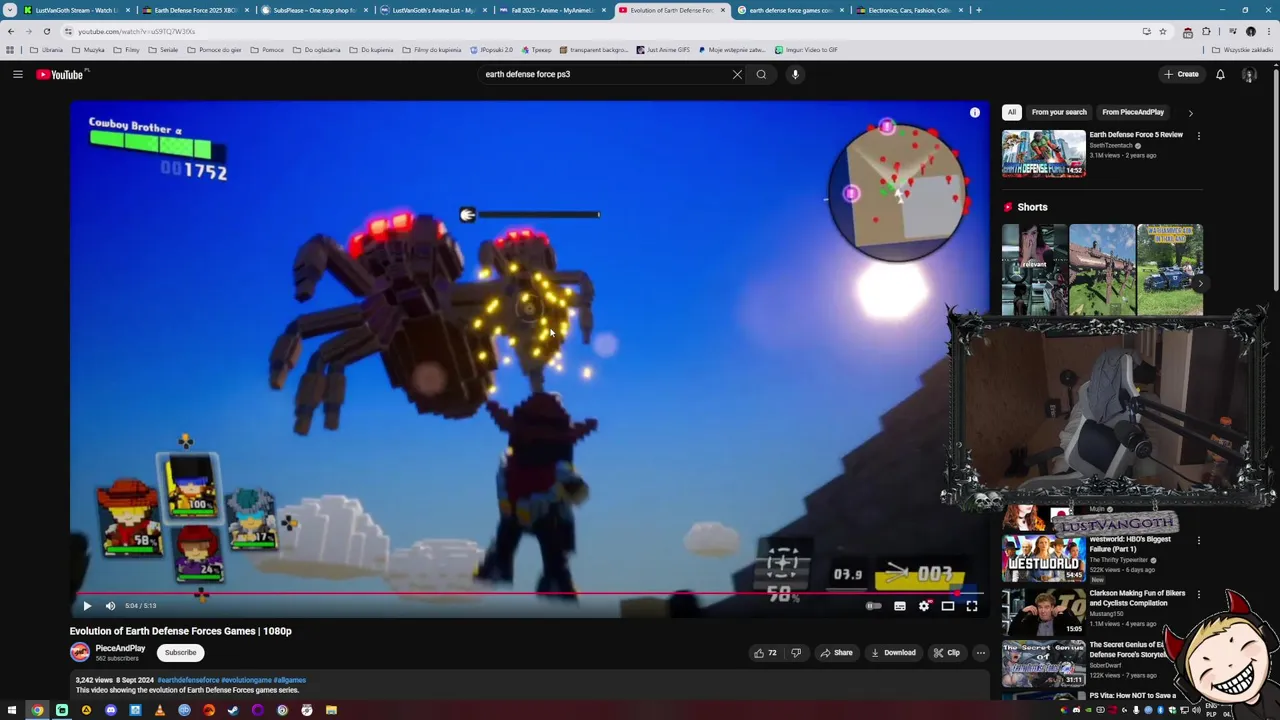
Task: Open the Muzyka bookmarks folder
Action: [88, 49]
